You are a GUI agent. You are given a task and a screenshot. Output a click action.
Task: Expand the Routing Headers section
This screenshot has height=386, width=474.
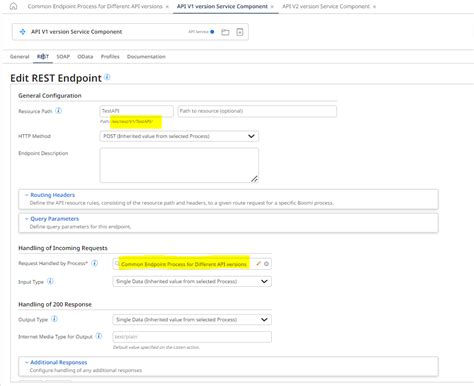[52, 195]
